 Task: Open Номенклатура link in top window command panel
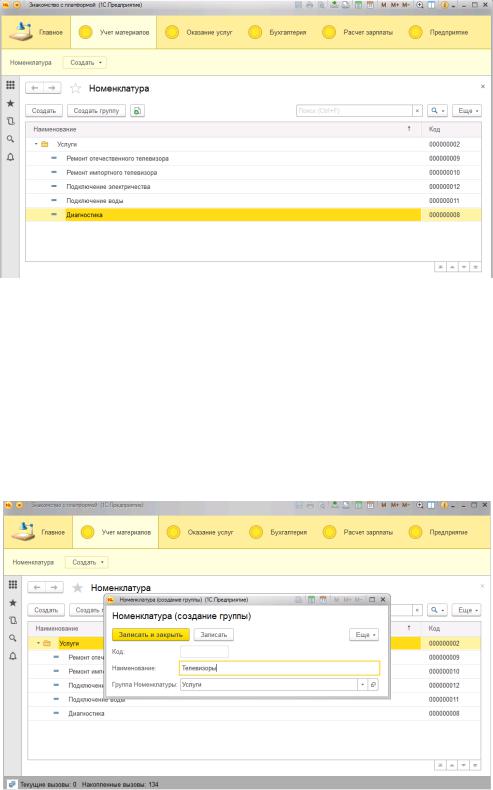[31, 63]
